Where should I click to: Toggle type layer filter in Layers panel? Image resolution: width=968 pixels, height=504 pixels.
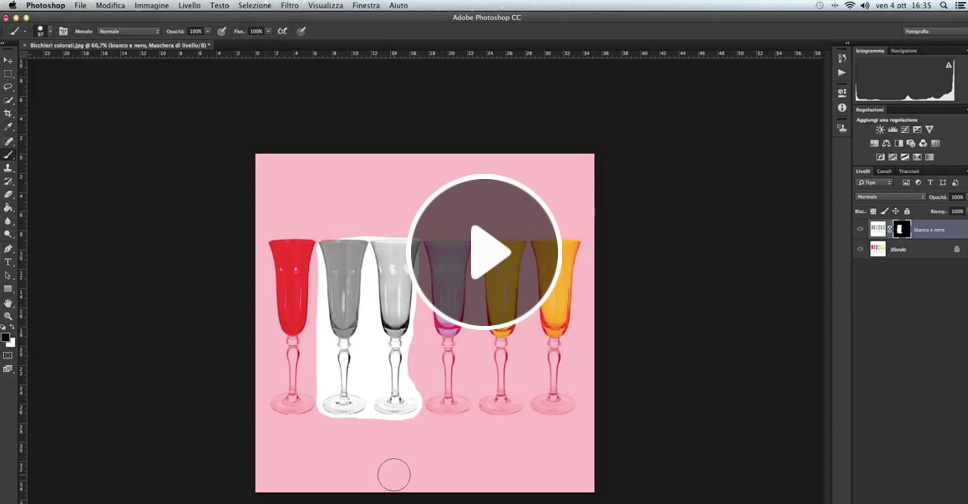pyautogui.click(x=930, y=183)
